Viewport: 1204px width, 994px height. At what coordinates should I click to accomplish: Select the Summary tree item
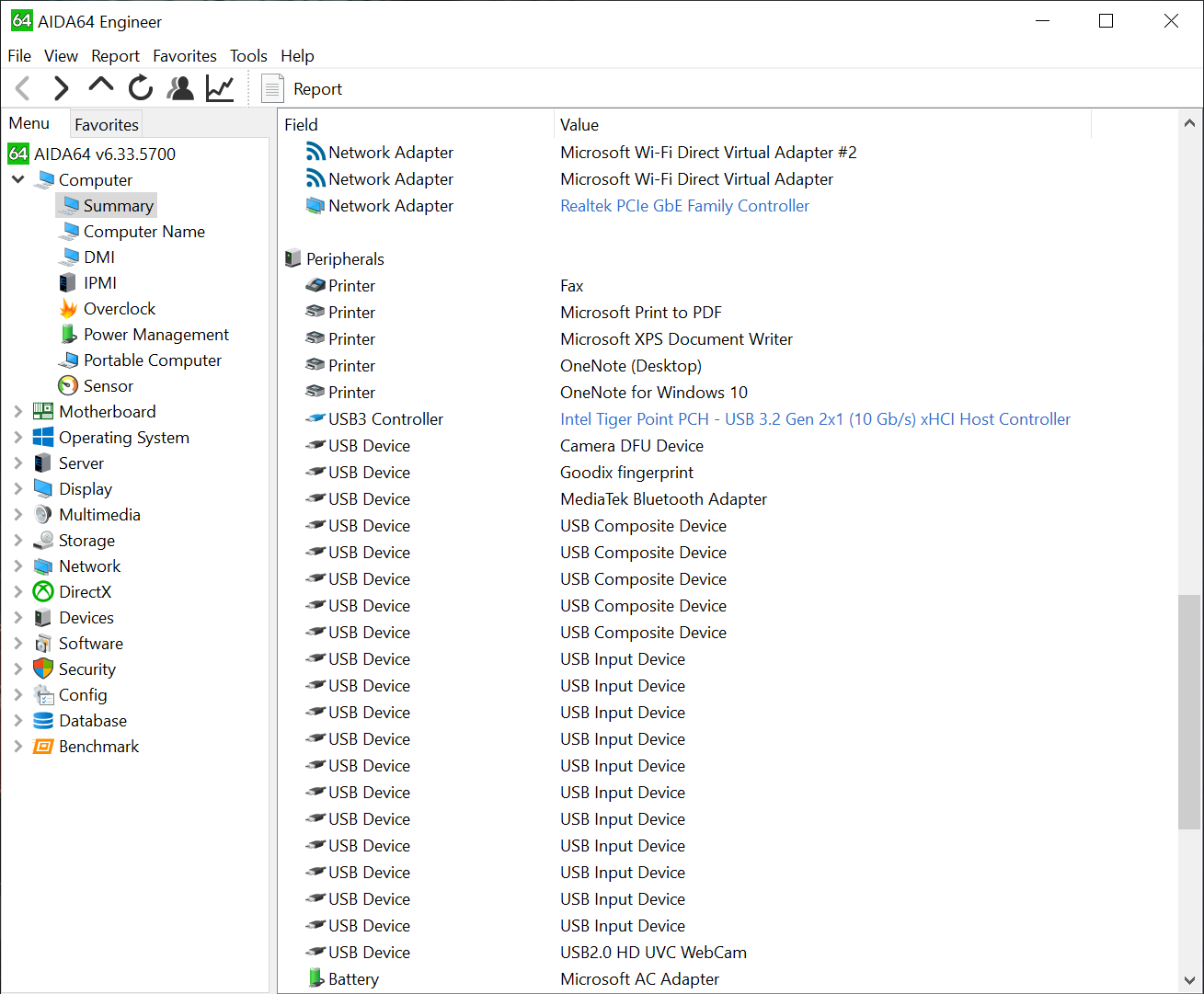[107, 206]
